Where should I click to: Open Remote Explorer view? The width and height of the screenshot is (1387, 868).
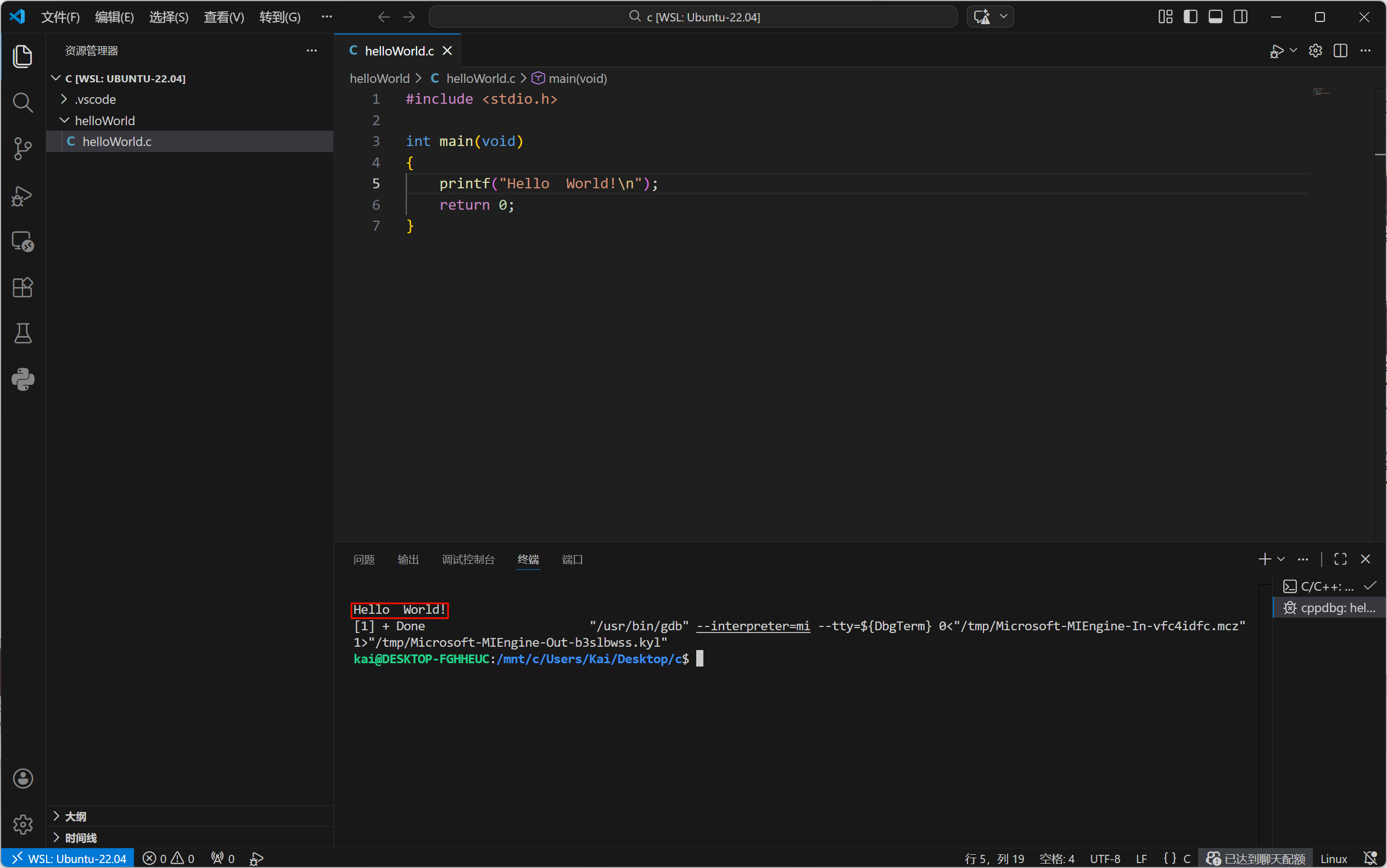click(23, 241)
